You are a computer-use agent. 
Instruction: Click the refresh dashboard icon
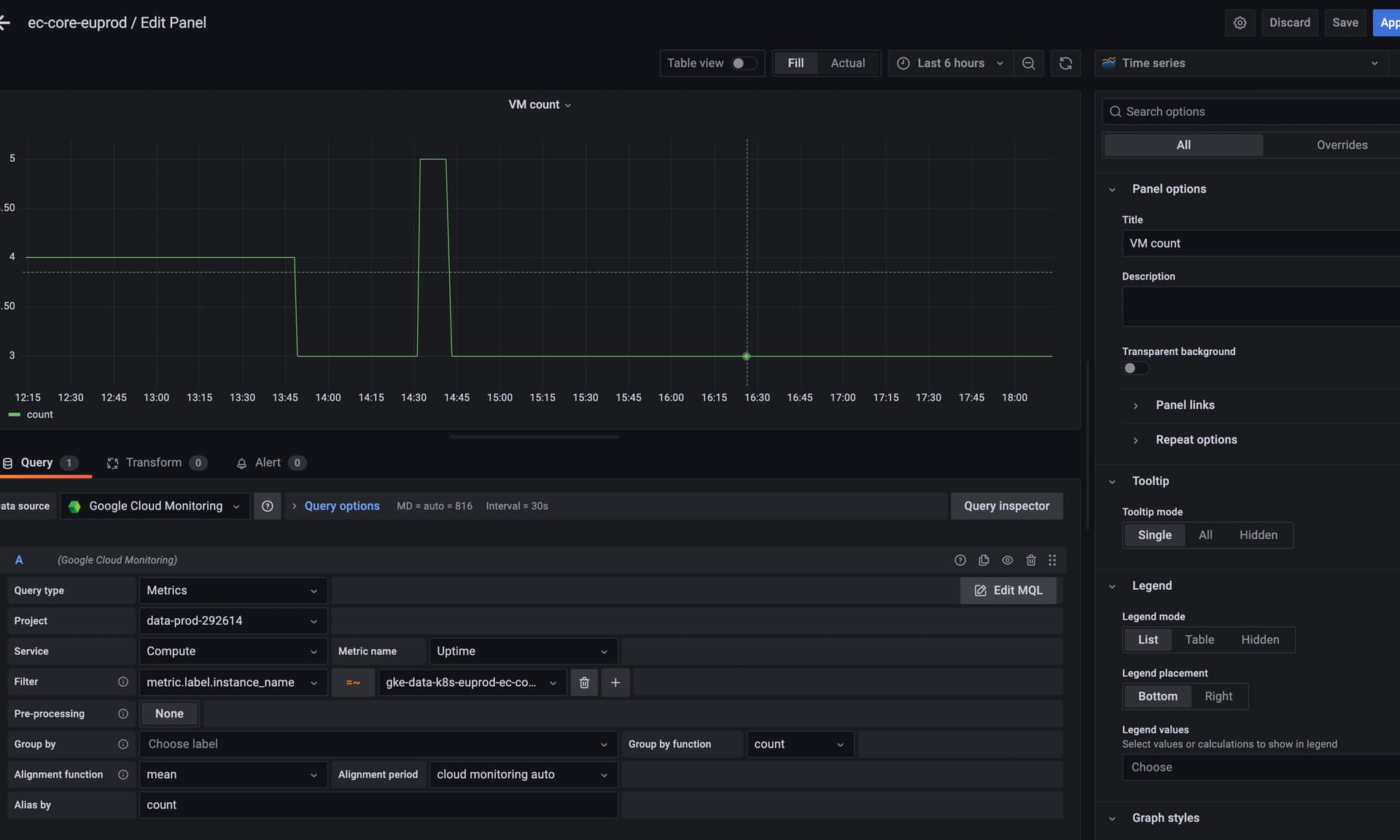click(1065, 63)
